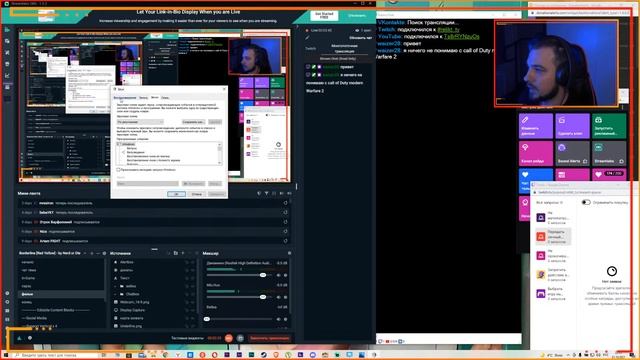This screenshot has width=640, height=360.
Task: Hide the Display Capture source
Action: [193, 310]
